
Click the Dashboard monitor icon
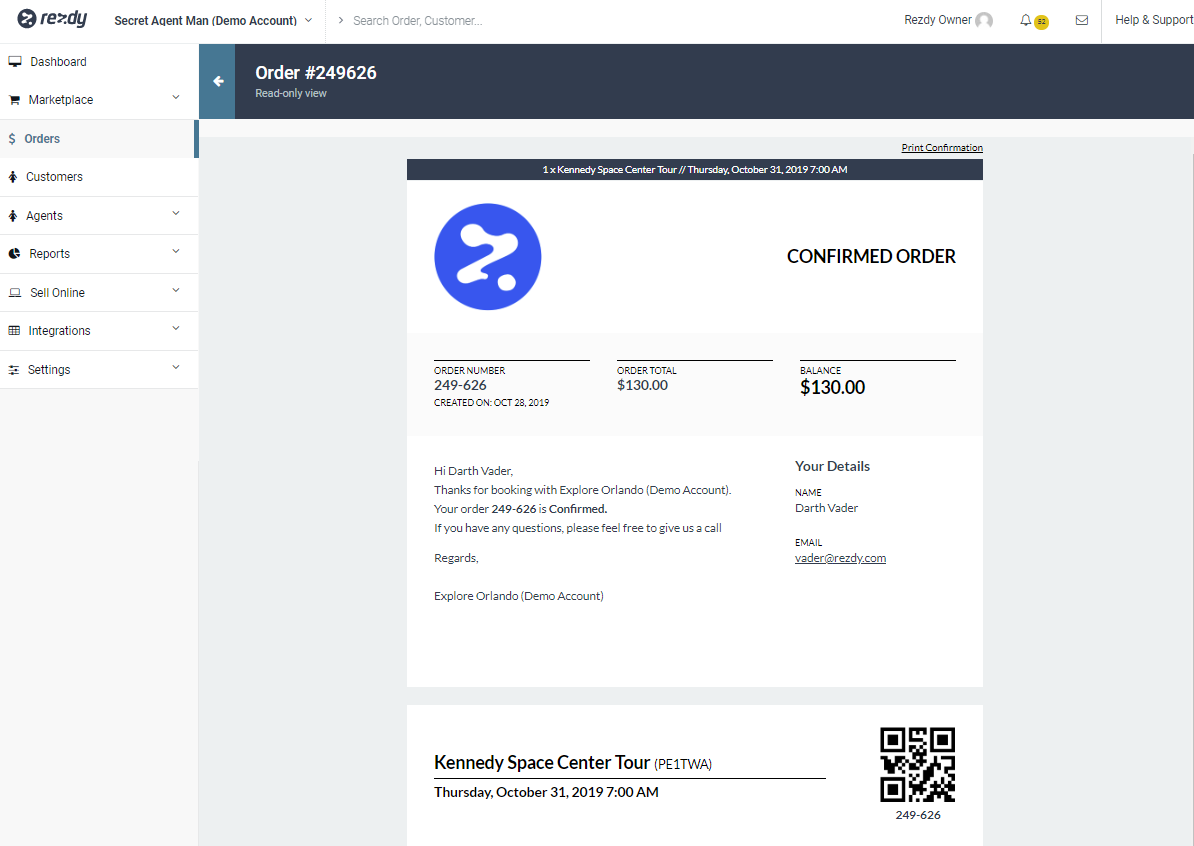coord(14,62)
